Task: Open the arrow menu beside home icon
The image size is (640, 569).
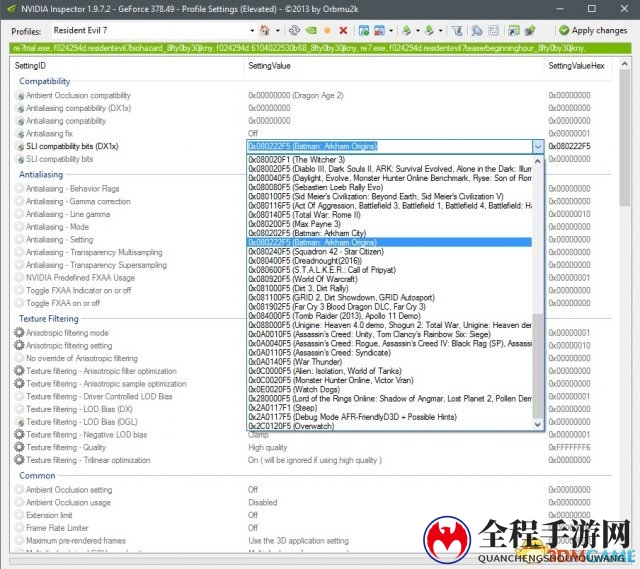Action: pos(278,30)
